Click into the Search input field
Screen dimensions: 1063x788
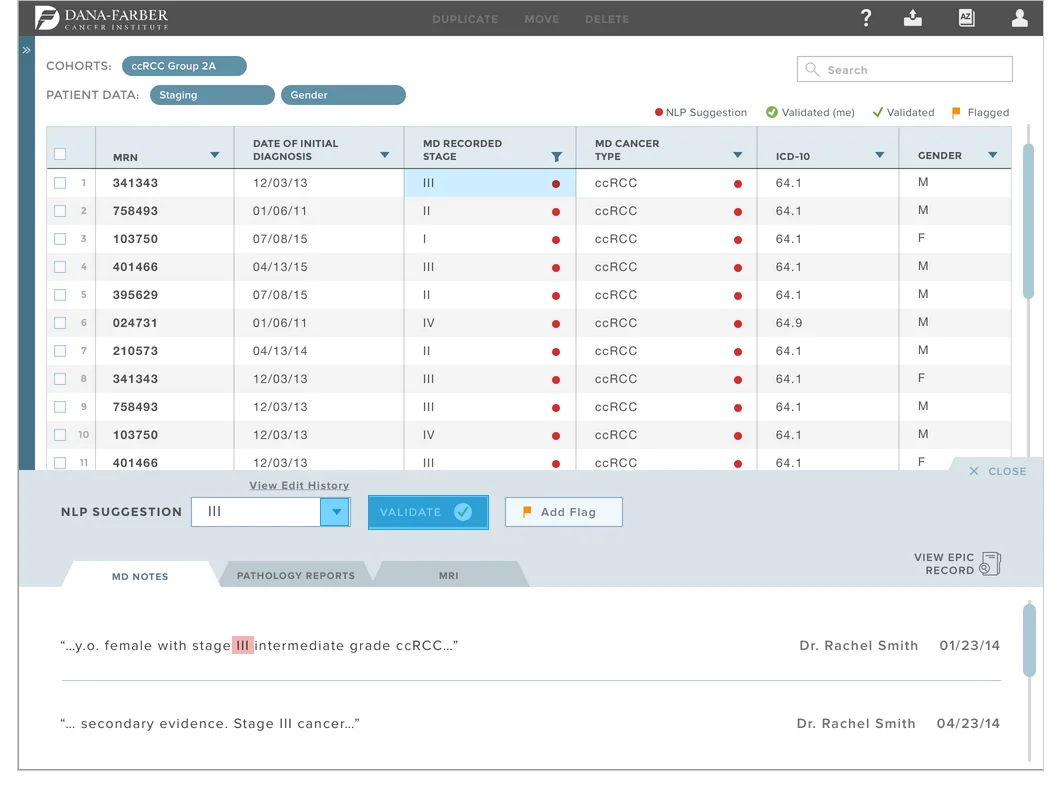pyautogui.click(x=904, y=69)
